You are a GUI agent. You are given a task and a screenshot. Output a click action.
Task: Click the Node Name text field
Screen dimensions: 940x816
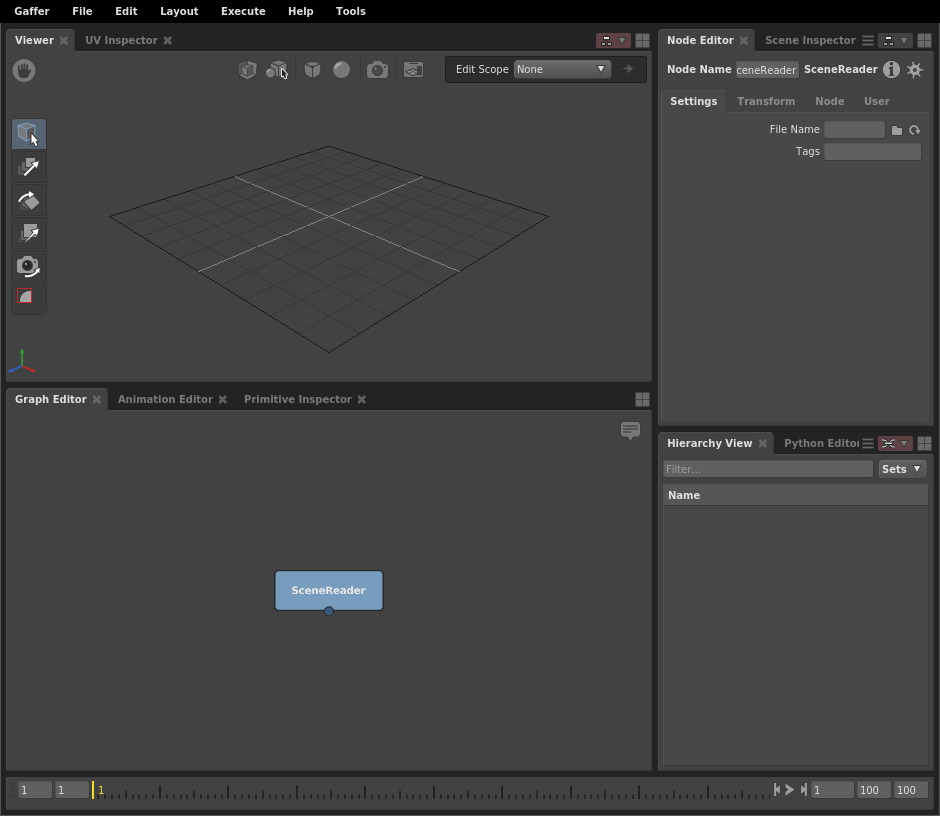767,70
